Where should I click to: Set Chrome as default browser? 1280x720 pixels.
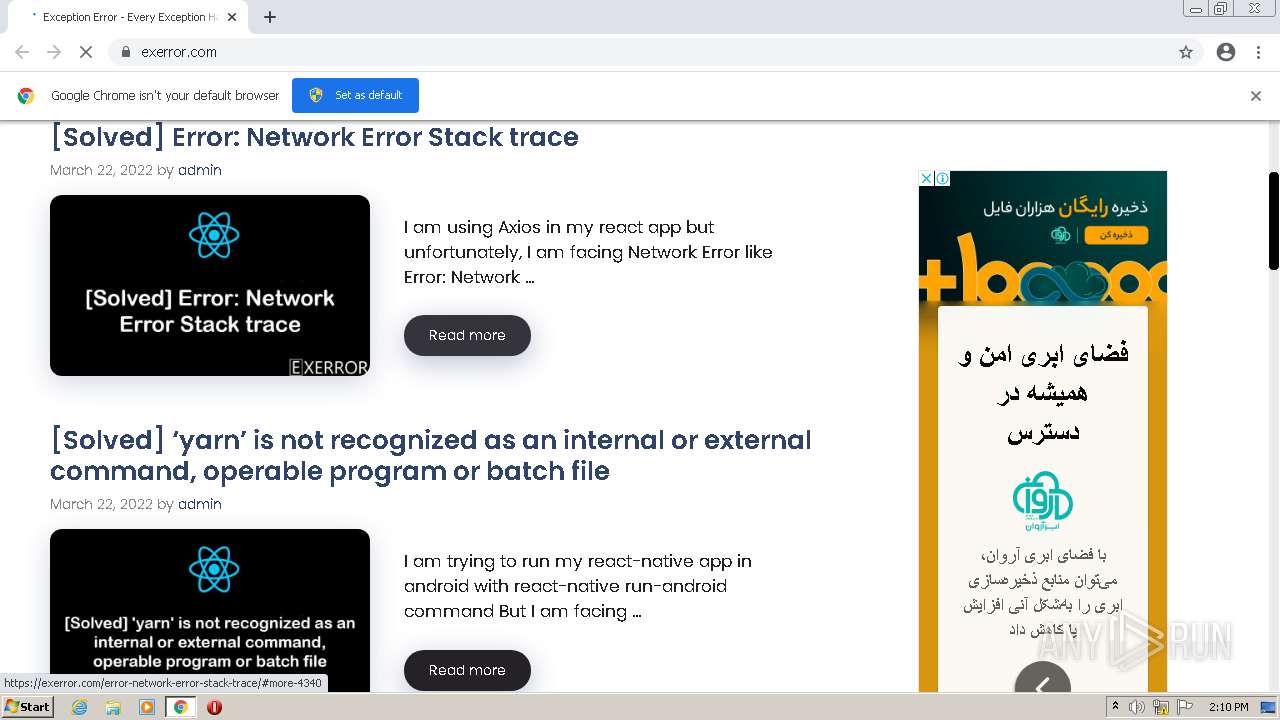[355, 95]
